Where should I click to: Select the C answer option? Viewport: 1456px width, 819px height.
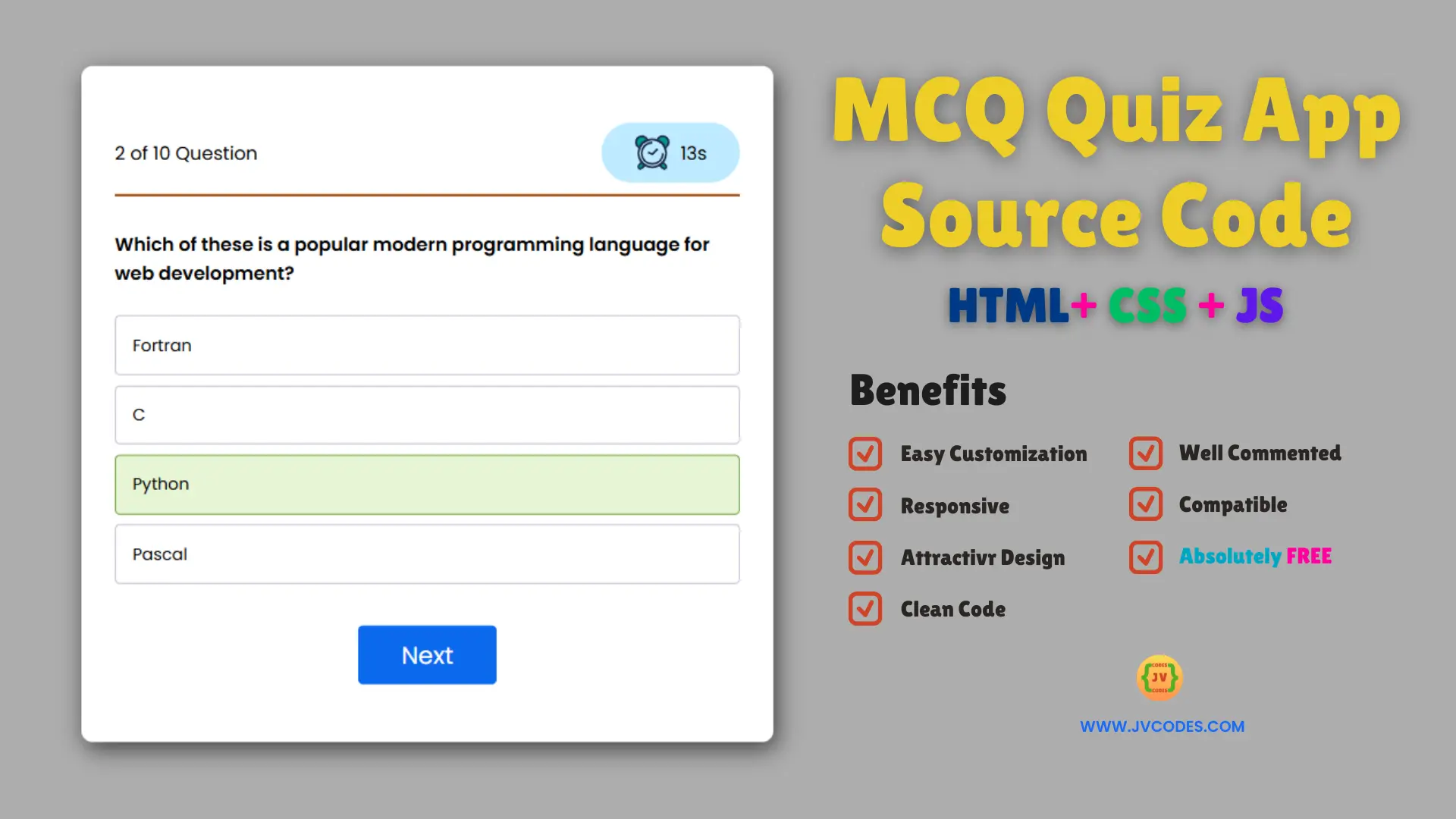tap(427, 414)
